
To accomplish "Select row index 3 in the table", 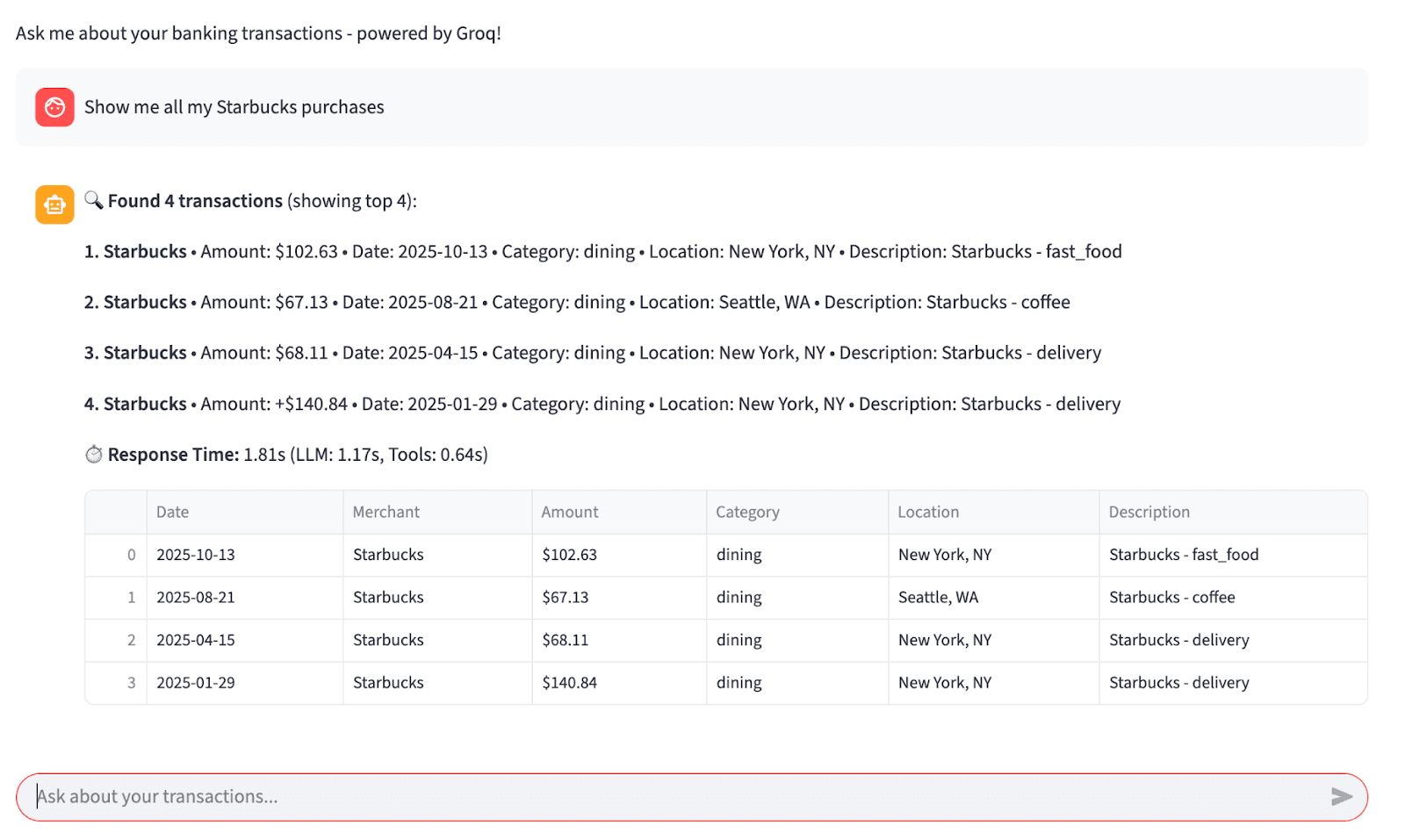I will click(131, 683).
